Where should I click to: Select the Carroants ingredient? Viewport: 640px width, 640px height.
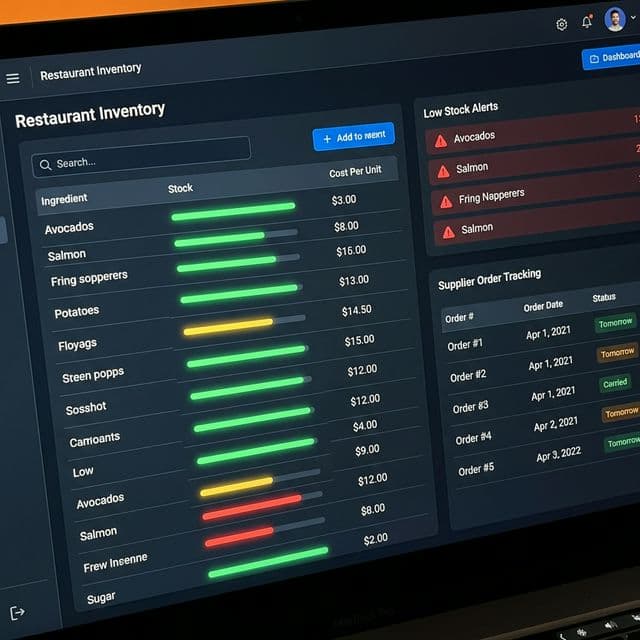(x=95, y=440)
